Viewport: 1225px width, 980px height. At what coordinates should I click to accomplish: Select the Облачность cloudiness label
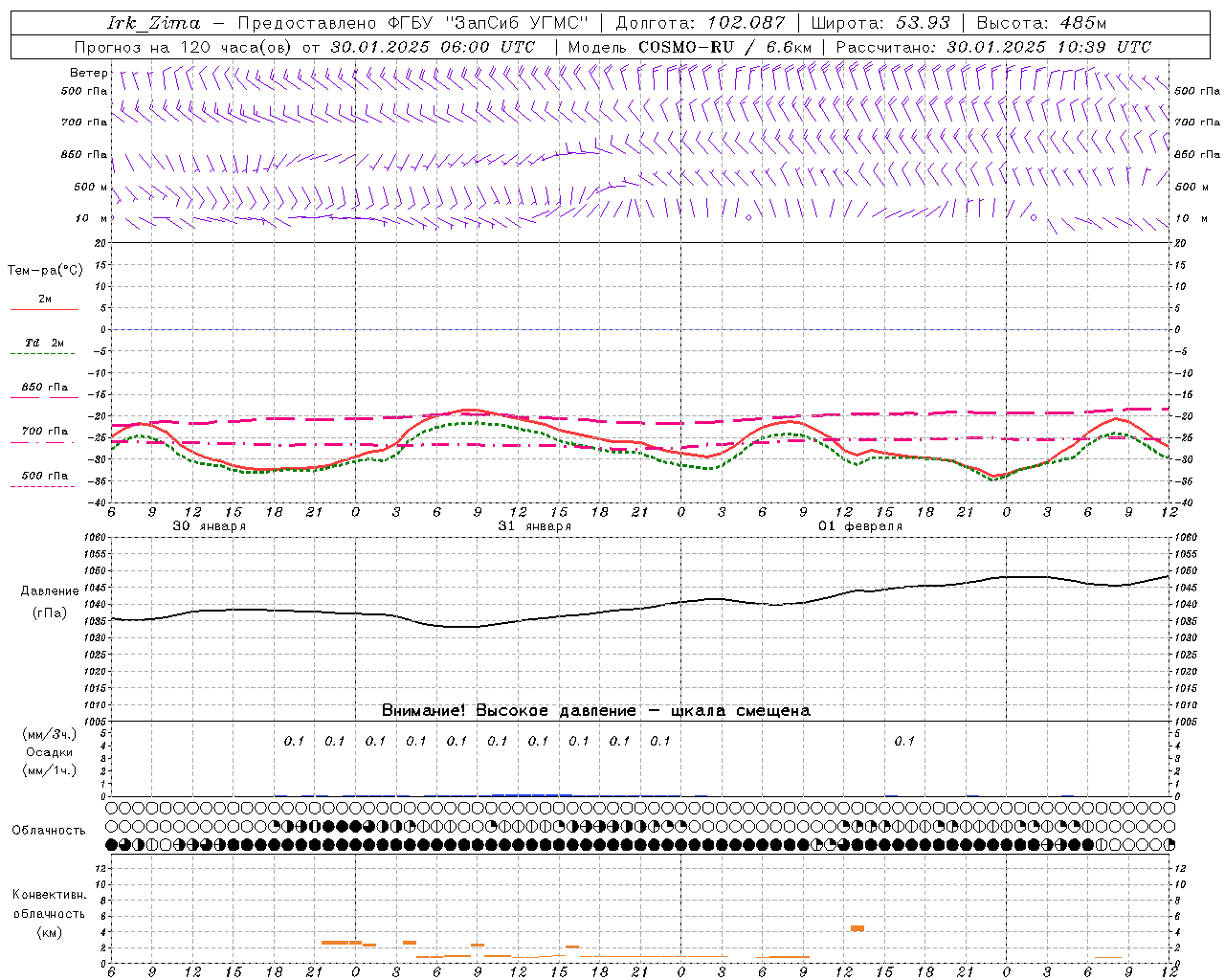coord(49,831)
